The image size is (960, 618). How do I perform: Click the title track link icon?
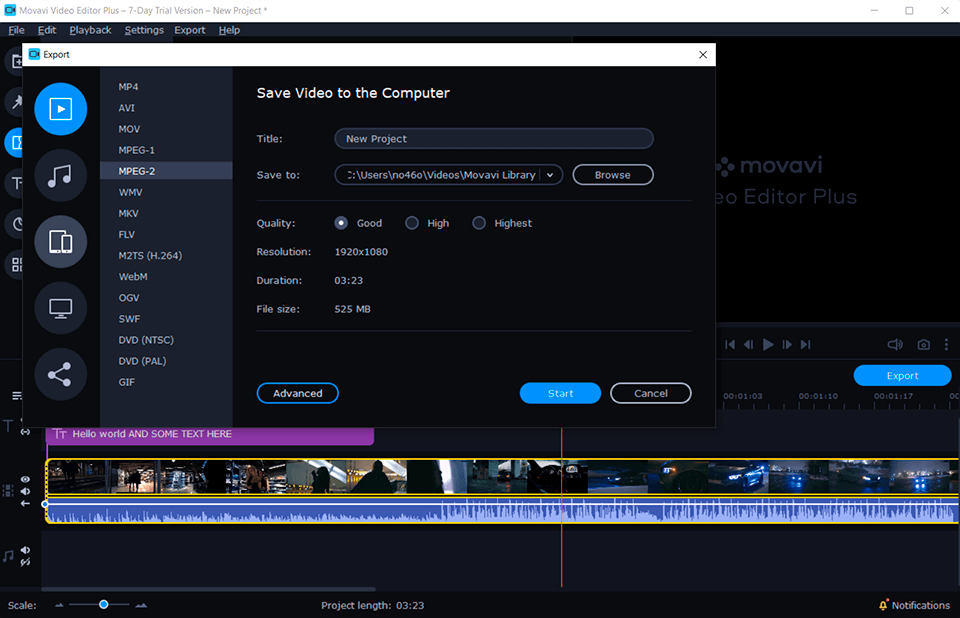pos(25,432)
